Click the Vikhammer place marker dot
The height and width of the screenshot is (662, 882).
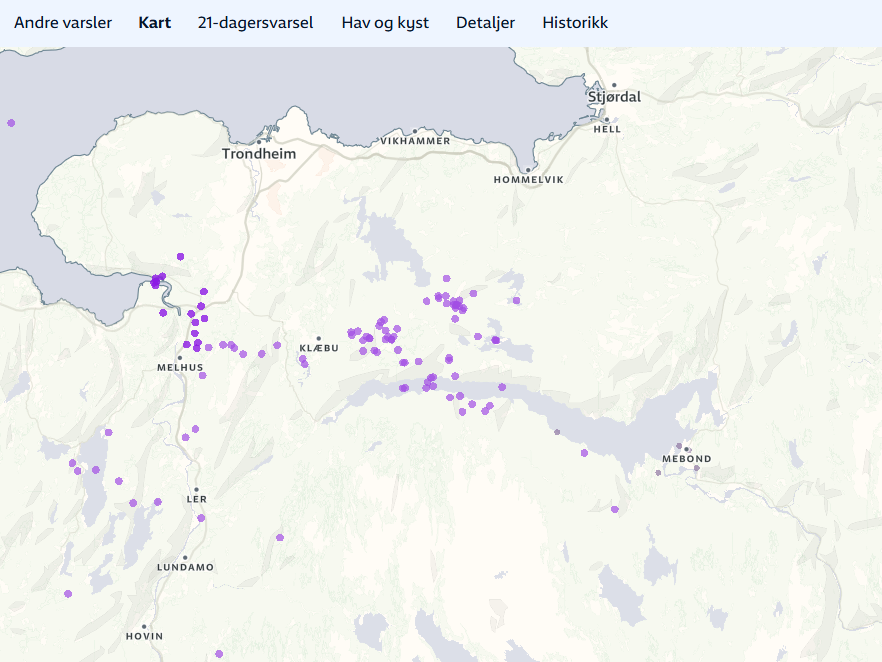[415, 131]
